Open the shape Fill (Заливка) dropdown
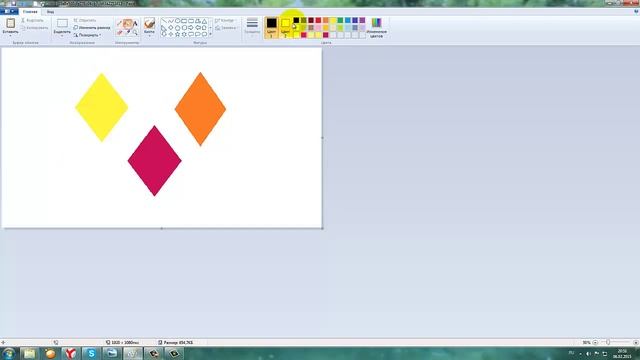 (226, 28)
